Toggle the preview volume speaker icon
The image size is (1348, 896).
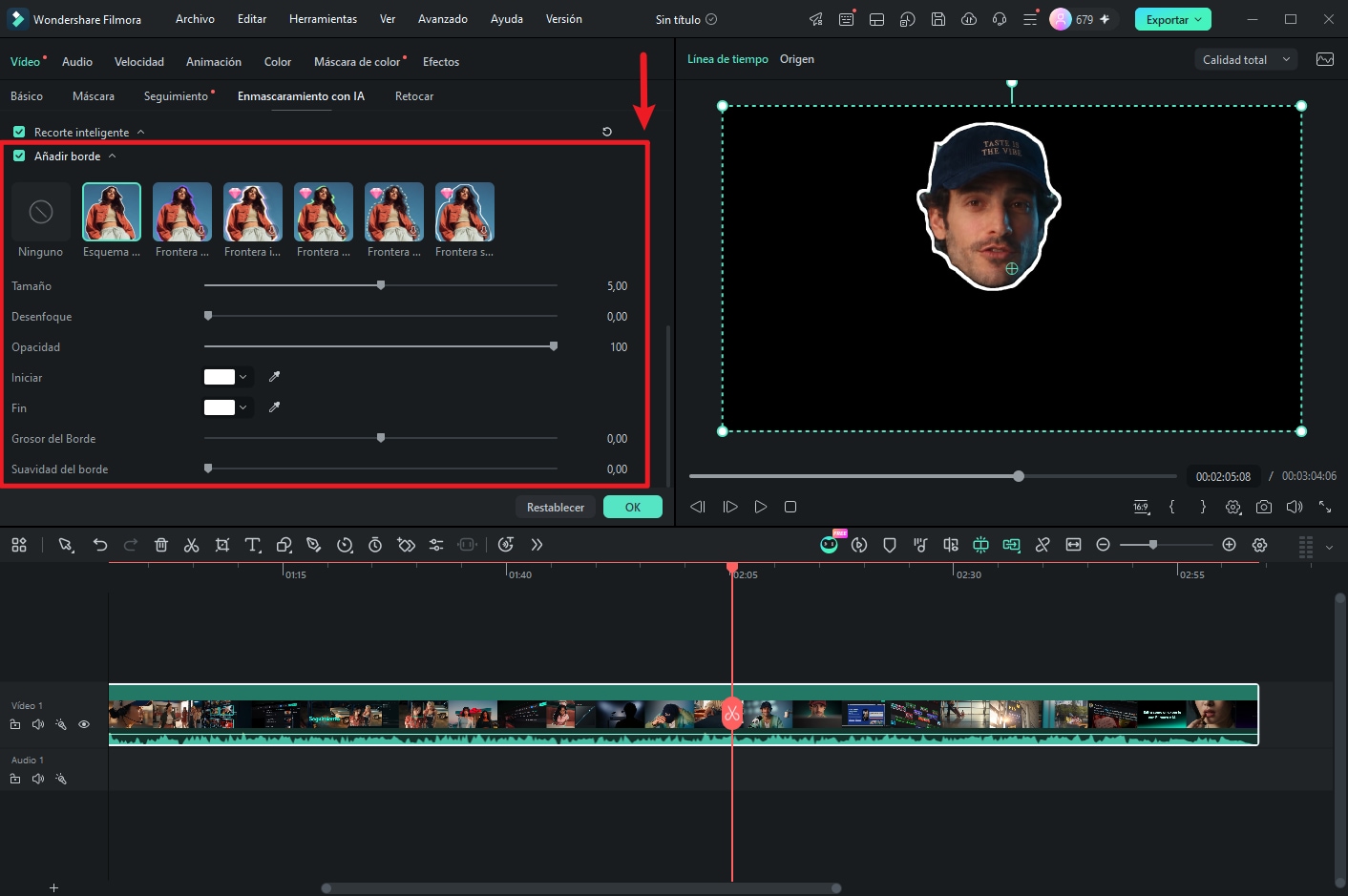[x=1295, y=507]
